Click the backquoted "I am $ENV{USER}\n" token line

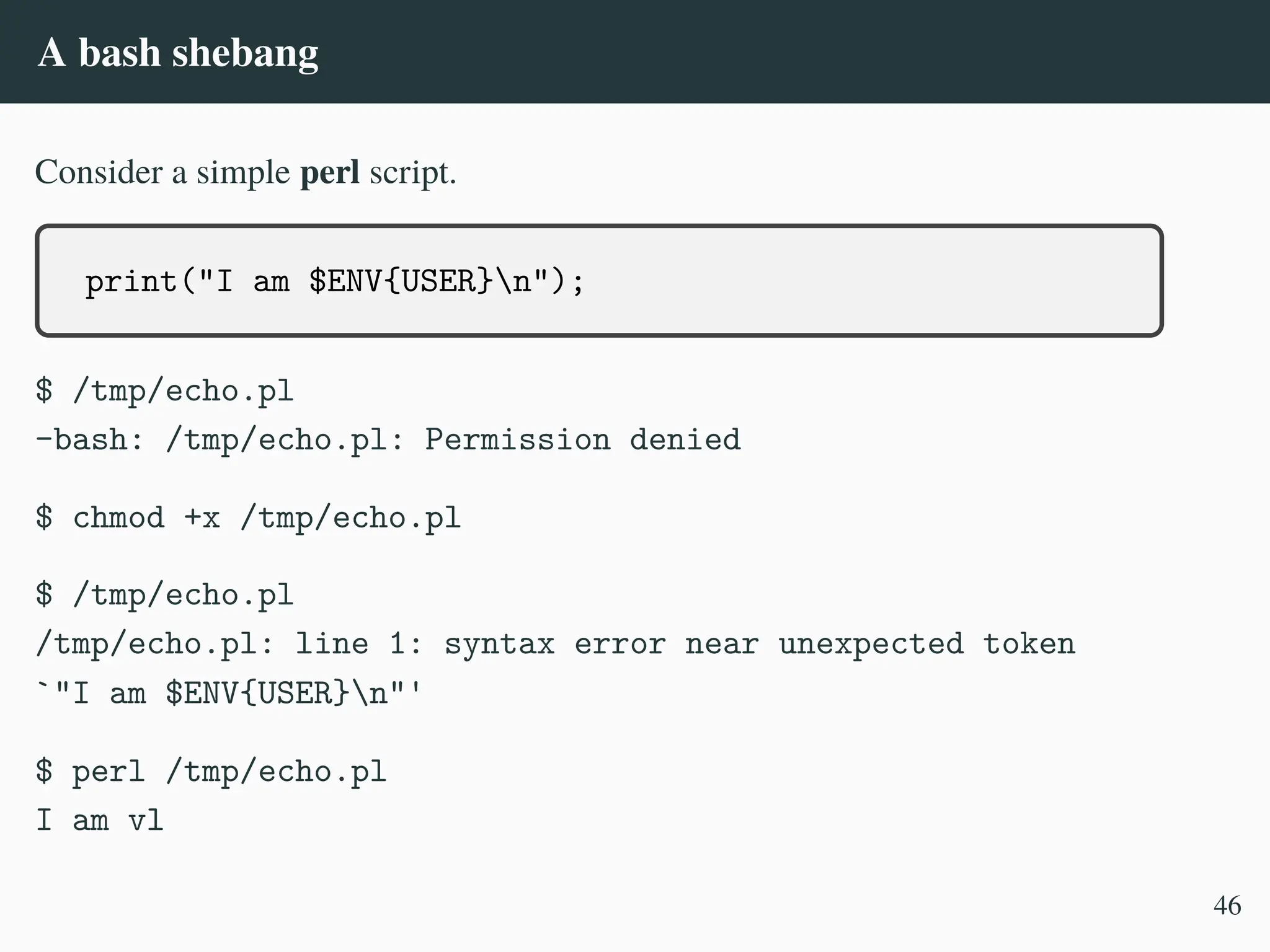[x=229, y=693]
